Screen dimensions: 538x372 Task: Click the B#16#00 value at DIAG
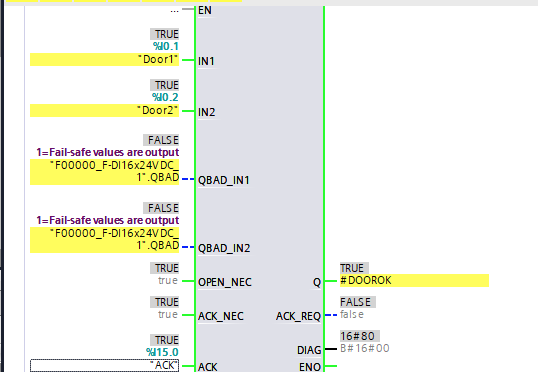click(x=365, y=348)
